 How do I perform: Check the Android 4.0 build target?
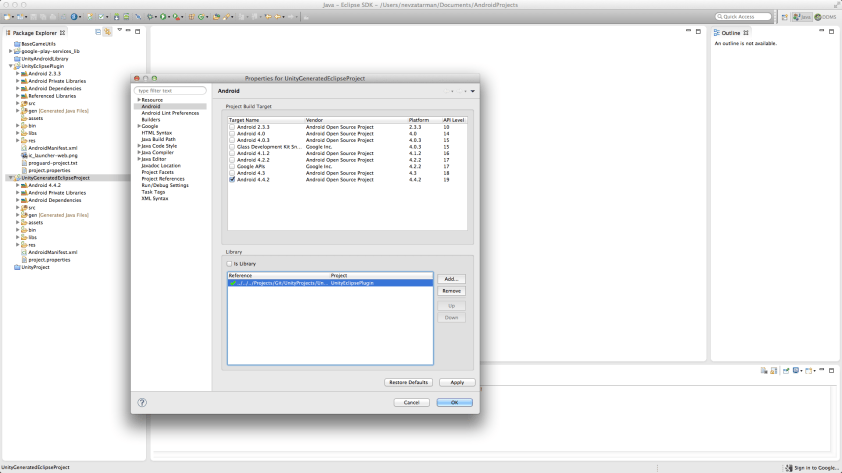(x=232, y=134)
